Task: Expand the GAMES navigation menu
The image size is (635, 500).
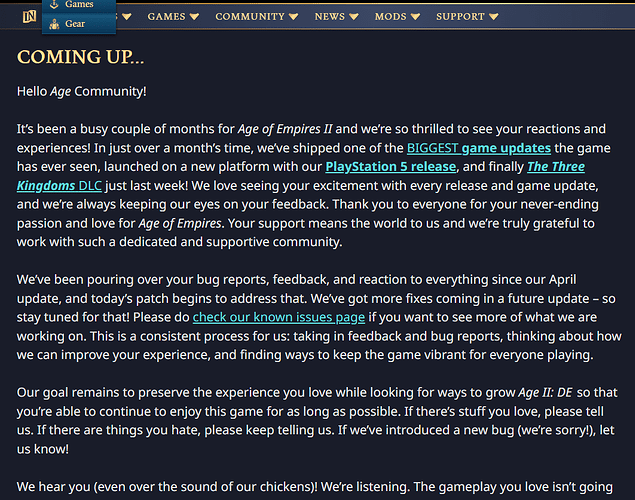Action: click(173, 17)
